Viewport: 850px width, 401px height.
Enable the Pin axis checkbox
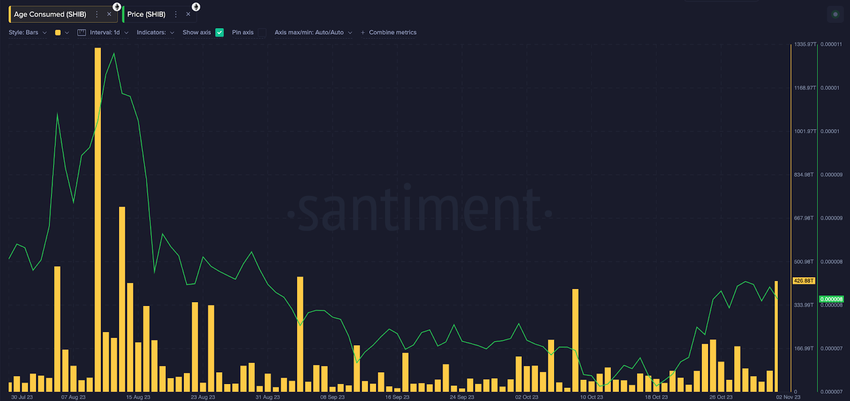(x=262, y=33)
